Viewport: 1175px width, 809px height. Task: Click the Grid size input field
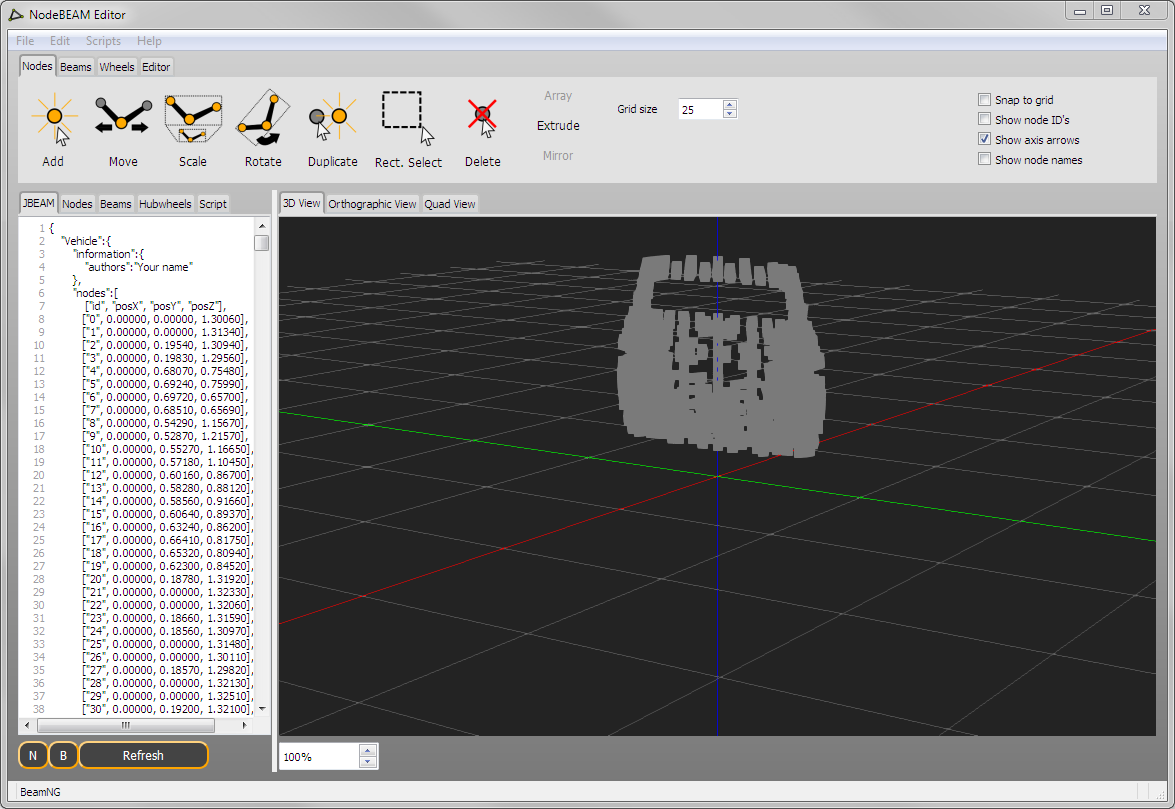point(701,109)
